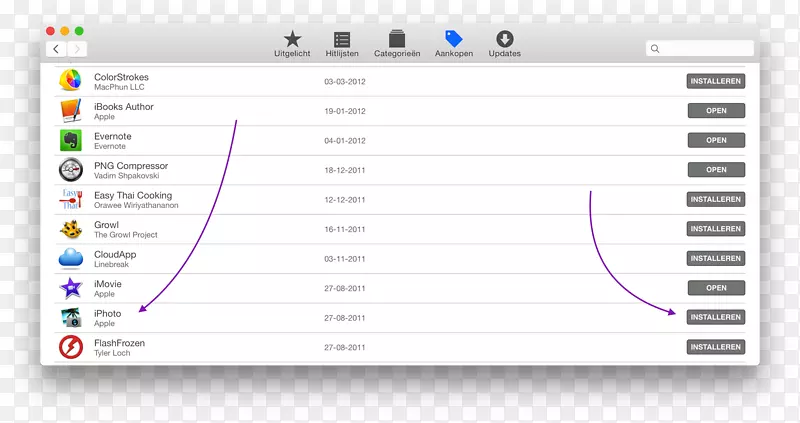Click the PNG Compressor app name
800x423 pixels.
pos(131,166)
